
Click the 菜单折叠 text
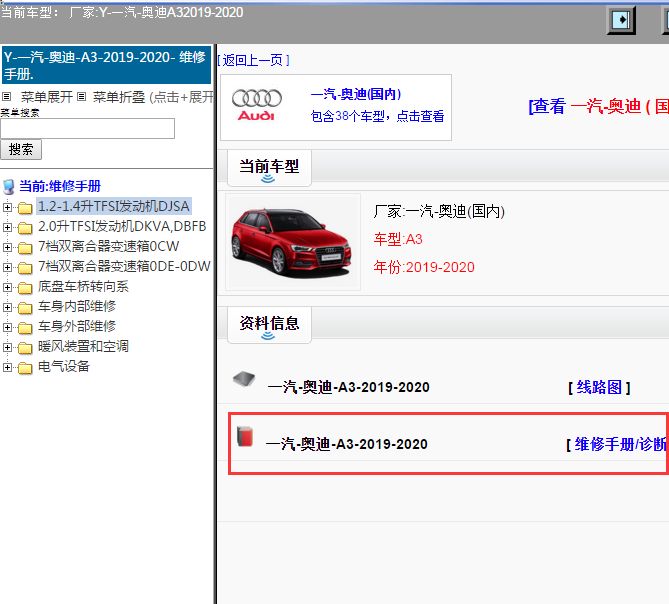(x=119, y=97)
